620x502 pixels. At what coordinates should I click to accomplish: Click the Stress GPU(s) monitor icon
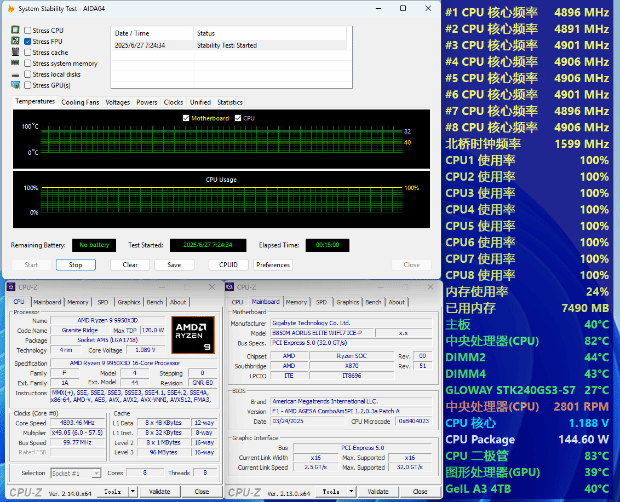point(15,85)
